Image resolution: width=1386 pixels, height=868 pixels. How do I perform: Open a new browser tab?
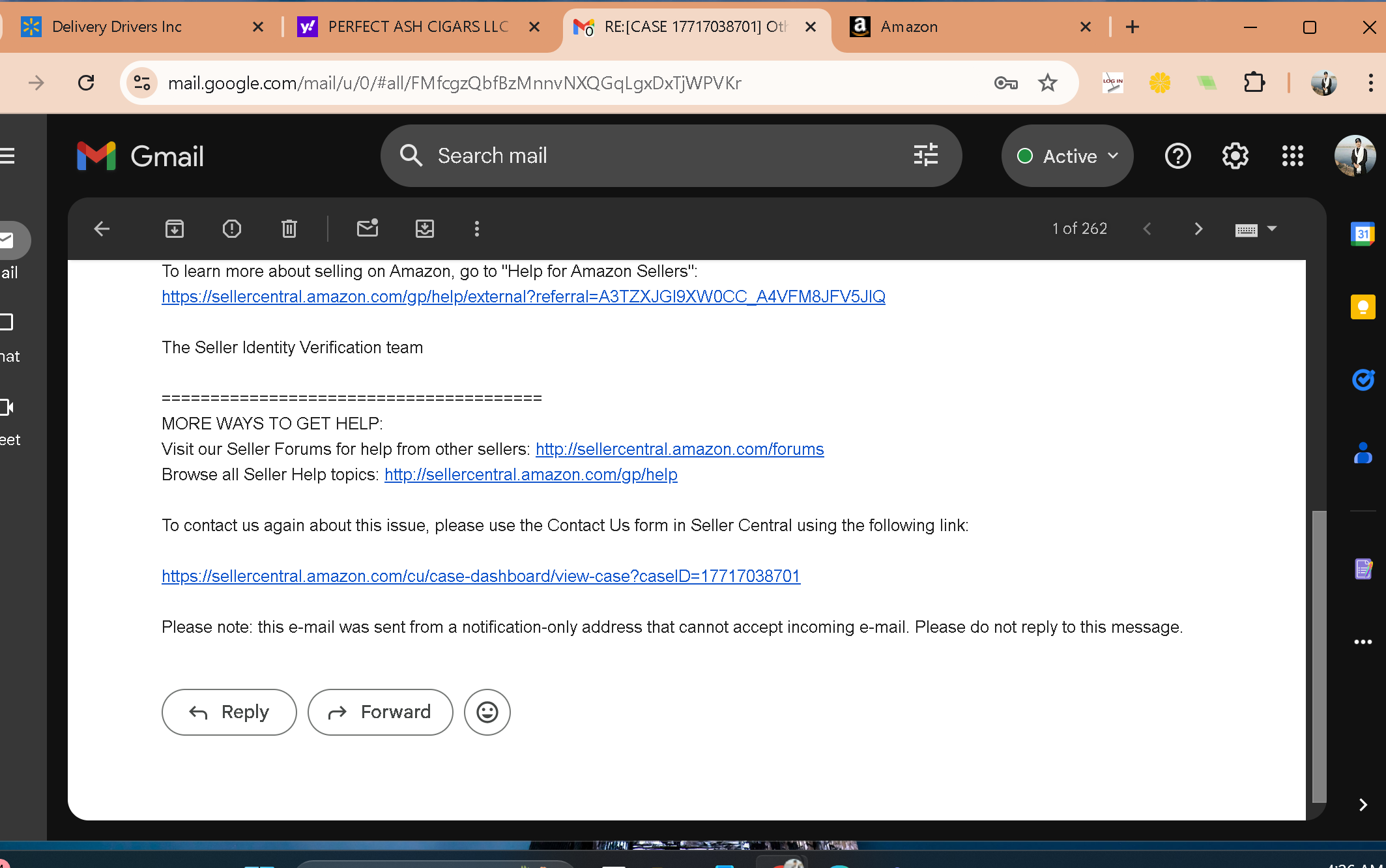pyautogui.click(x=1133, y=27)
